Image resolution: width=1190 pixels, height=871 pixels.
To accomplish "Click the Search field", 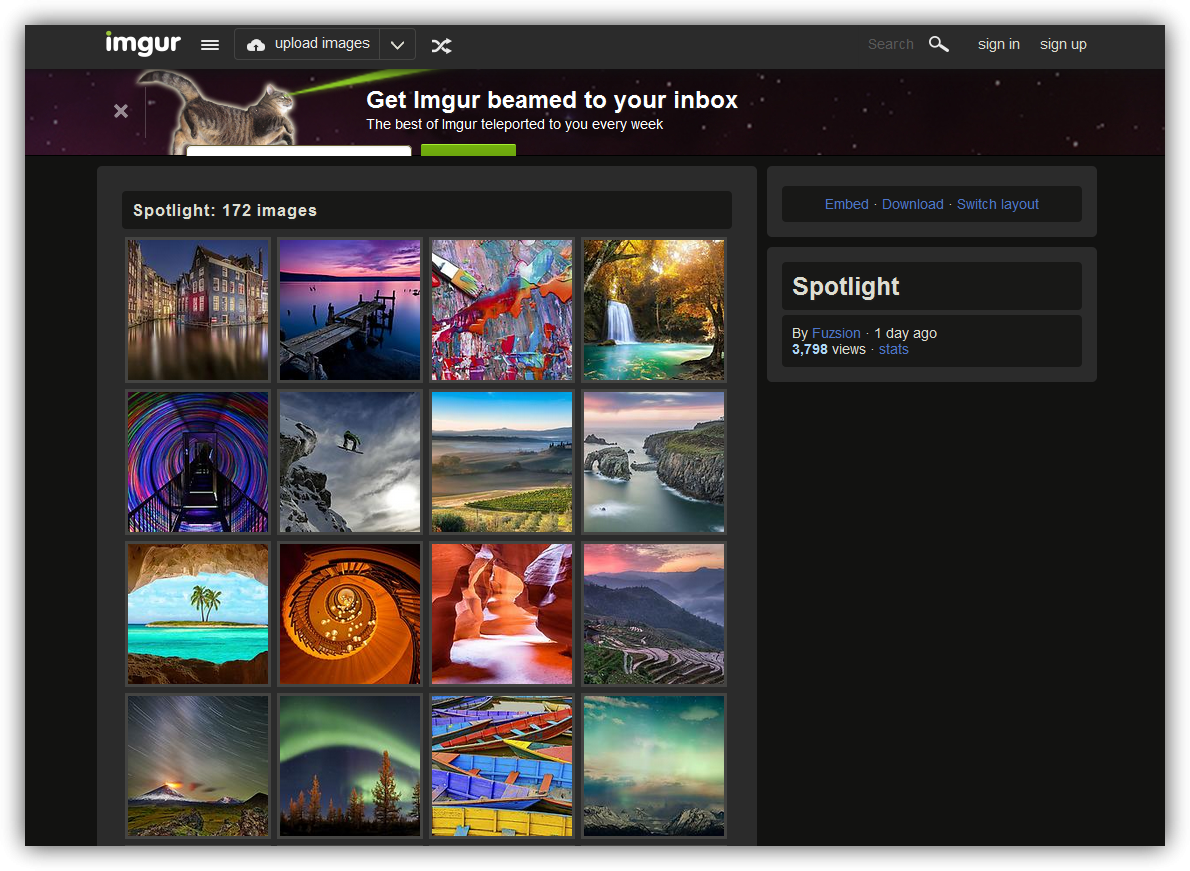I will (890, 44).
